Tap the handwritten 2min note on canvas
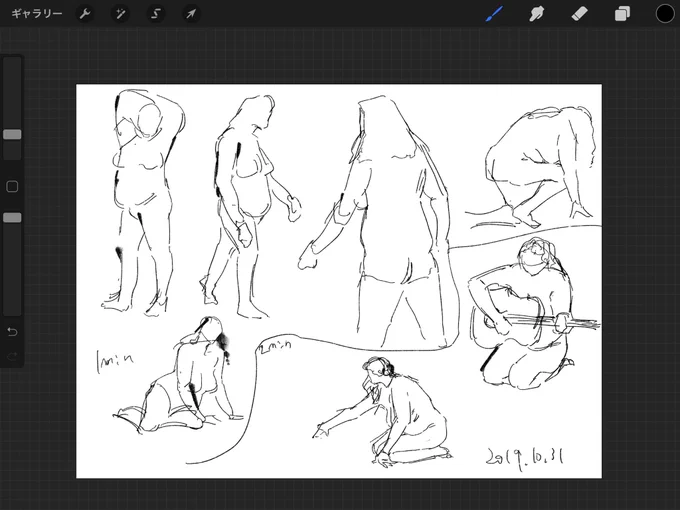 (275, 346)
